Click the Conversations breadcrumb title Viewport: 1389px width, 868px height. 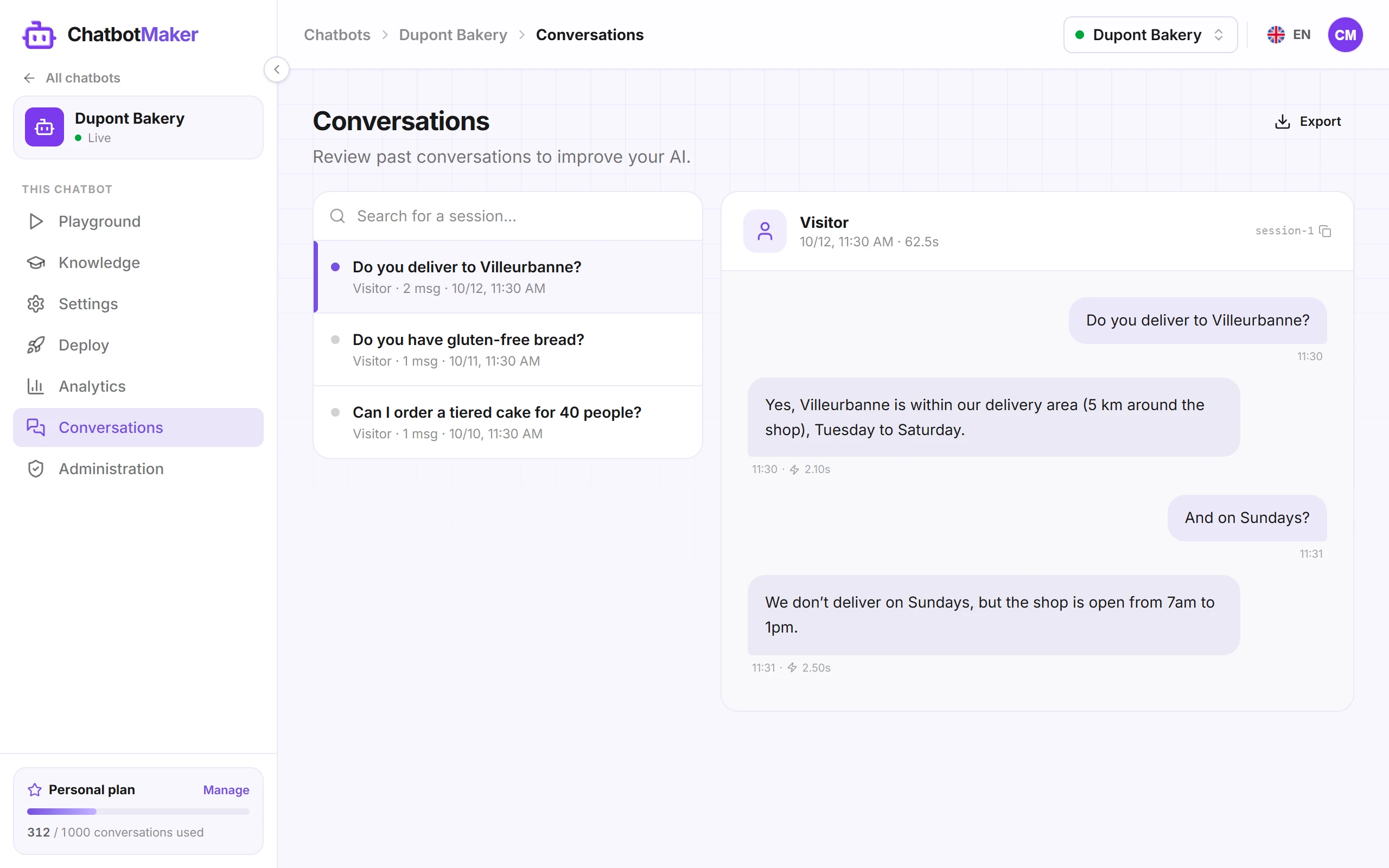pos(589,35)
